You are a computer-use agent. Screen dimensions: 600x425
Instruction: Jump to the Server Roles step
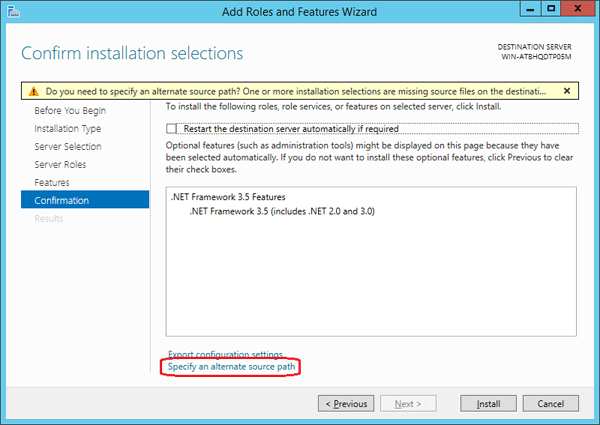click(60, 165)
